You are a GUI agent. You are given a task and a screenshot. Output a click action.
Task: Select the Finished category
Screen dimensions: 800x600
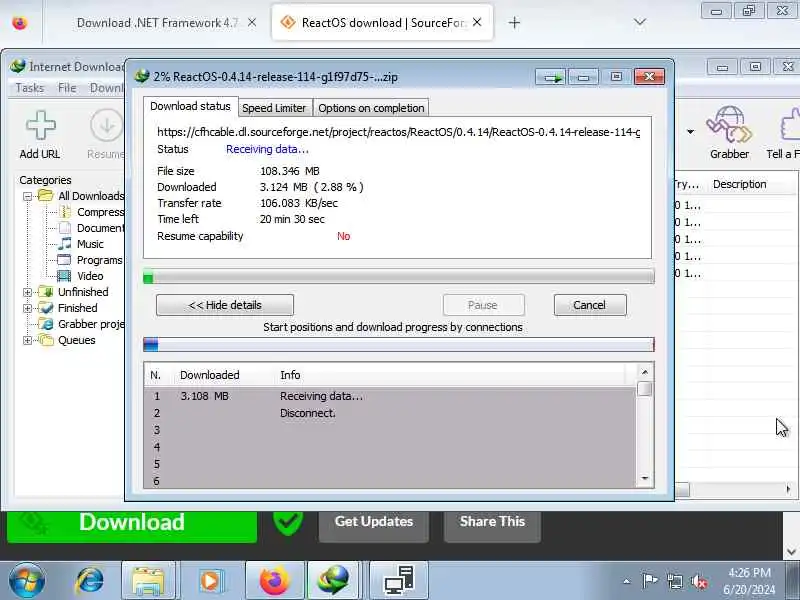point(77,308)
